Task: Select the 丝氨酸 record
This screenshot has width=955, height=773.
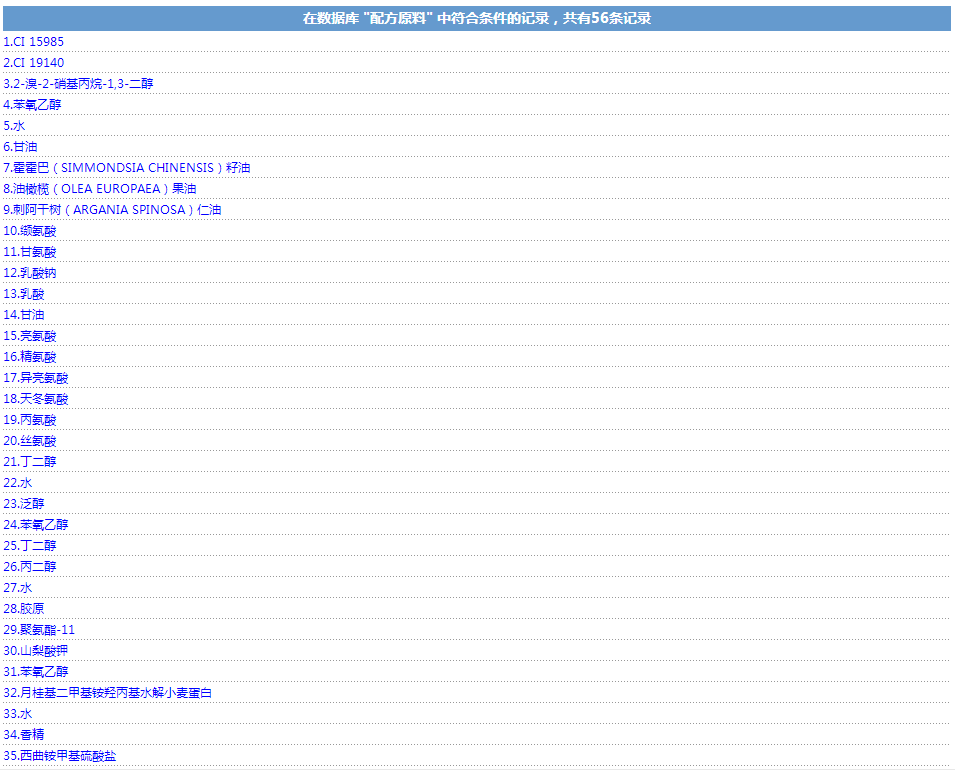Action: coord(30,441)
